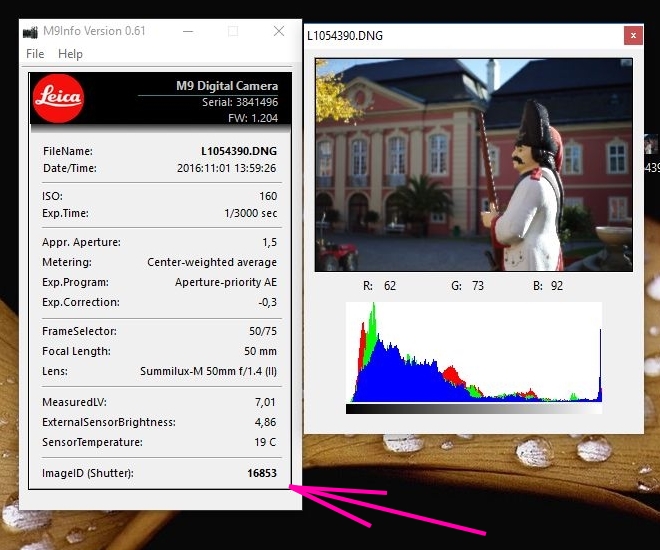The height and width of the screenshot is (550, 660).
Task: Click the Aperture-priority AE program value
Action: click(226, 283)
